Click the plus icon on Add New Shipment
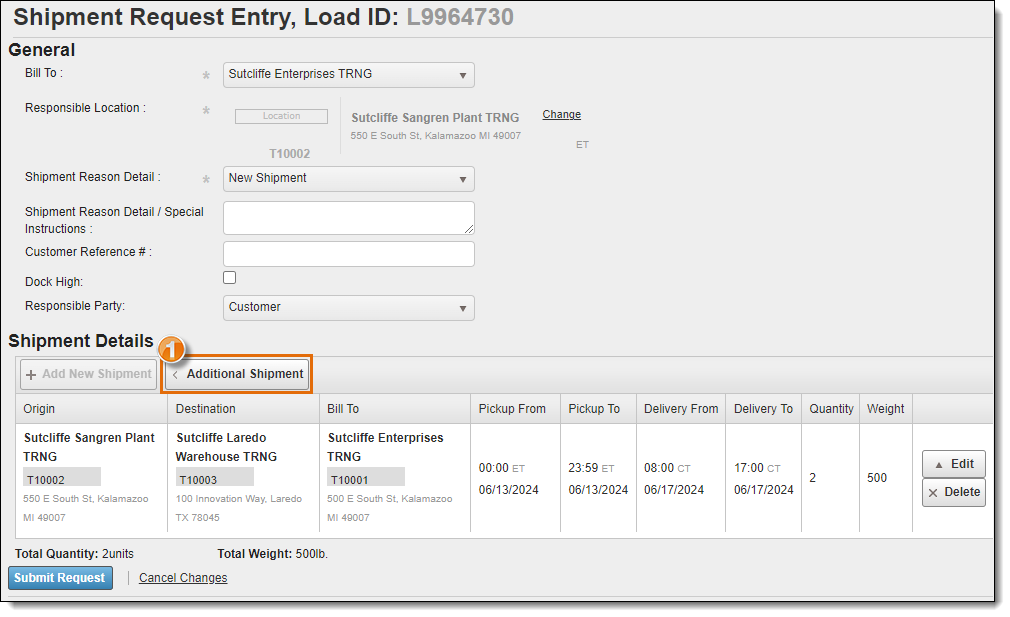 point(31,374)
